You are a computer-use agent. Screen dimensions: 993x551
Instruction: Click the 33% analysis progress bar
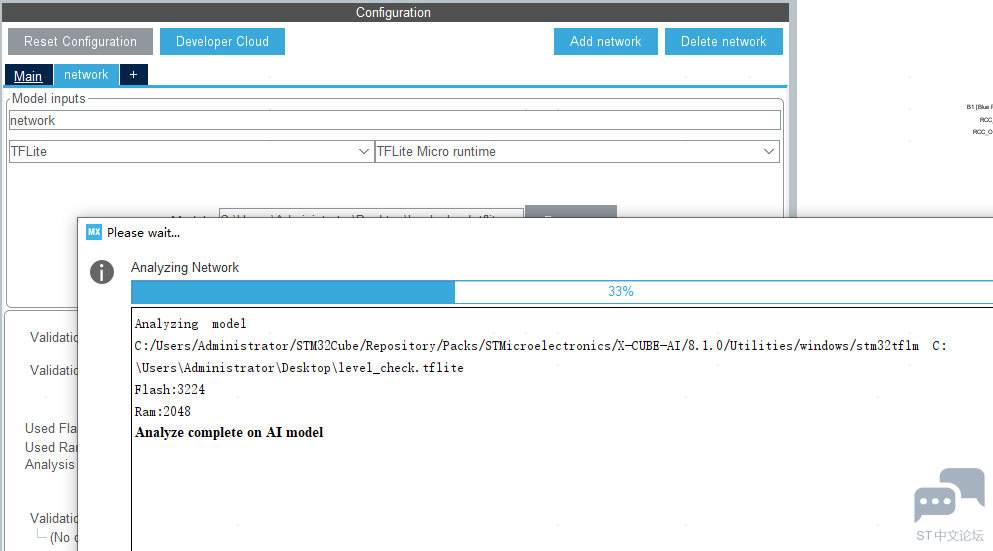562,292
